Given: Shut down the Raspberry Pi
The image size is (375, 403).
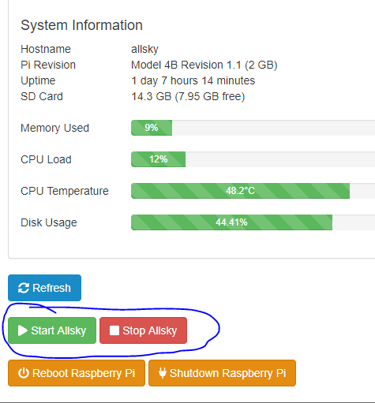Looking at the screenshot, I should click(222, 373).
